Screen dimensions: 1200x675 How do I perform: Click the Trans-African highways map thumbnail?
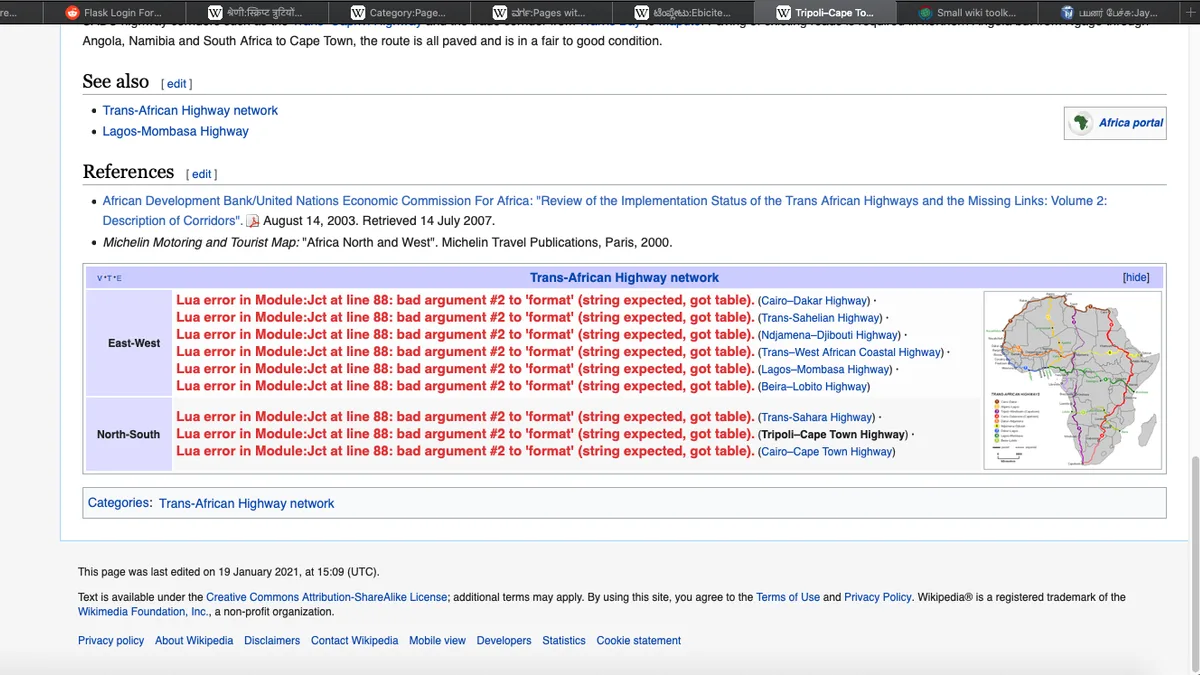point(1073,380)
